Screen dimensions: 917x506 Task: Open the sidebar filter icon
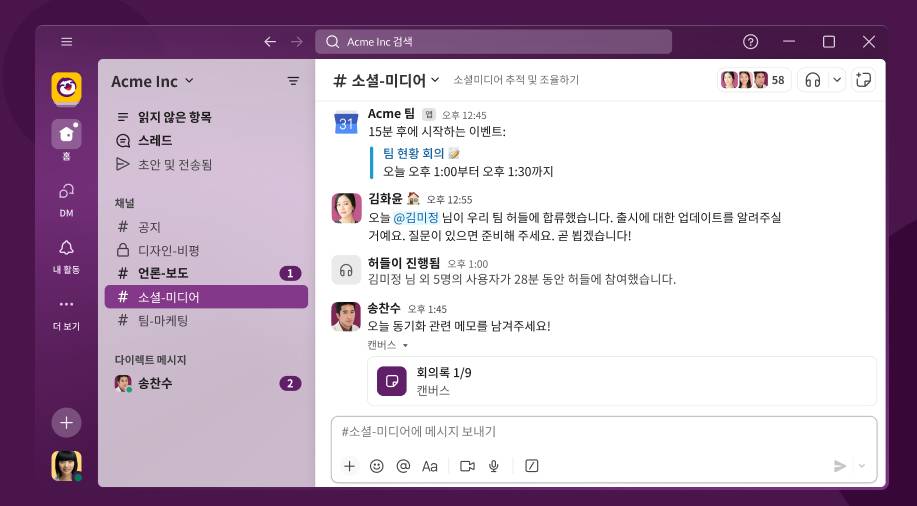pyautogui.click(x=293, y=81)
